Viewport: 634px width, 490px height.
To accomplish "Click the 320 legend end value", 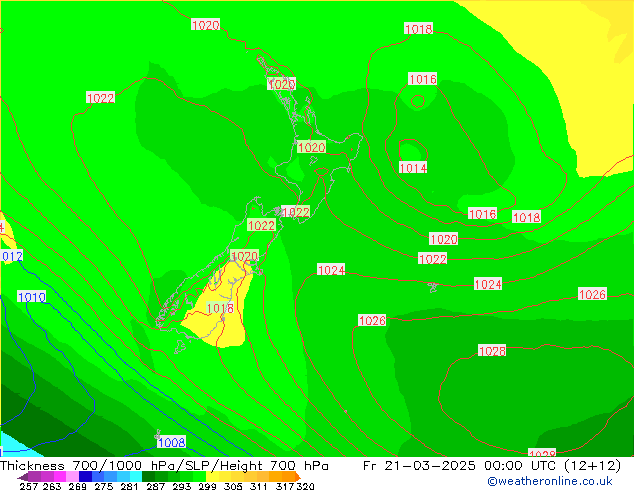I will (x=306, y=486).
